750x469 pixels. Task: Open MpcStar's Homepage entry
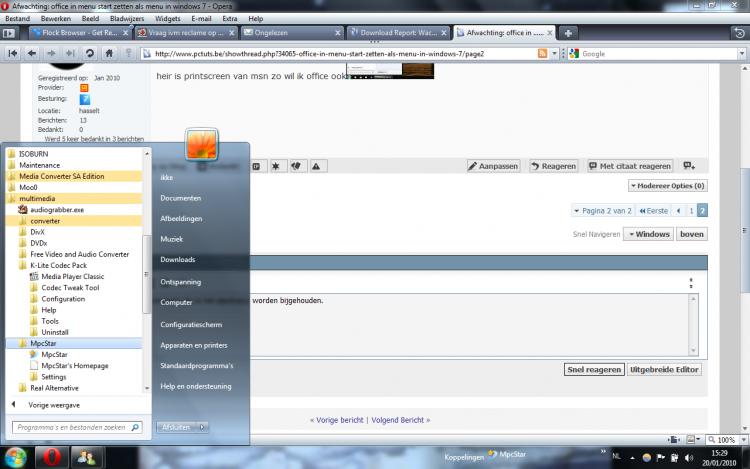coord(75,366)
